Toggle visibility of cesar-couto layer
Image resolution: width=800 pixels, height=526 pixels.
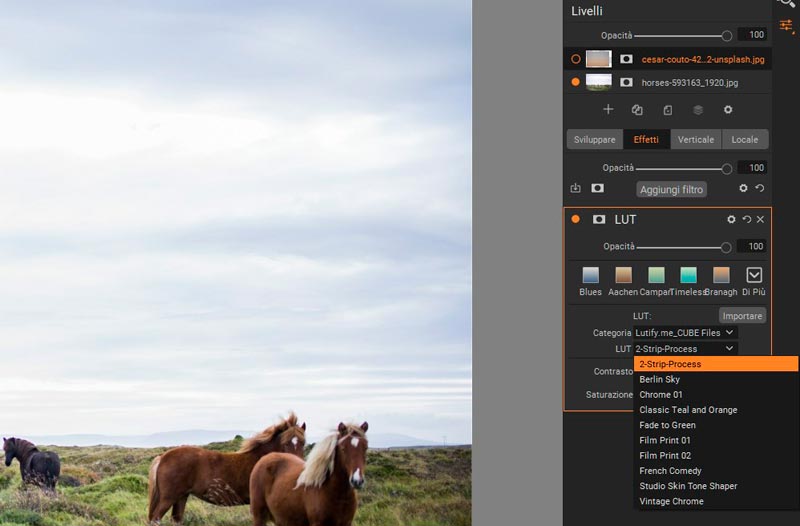tap(576, 59)
